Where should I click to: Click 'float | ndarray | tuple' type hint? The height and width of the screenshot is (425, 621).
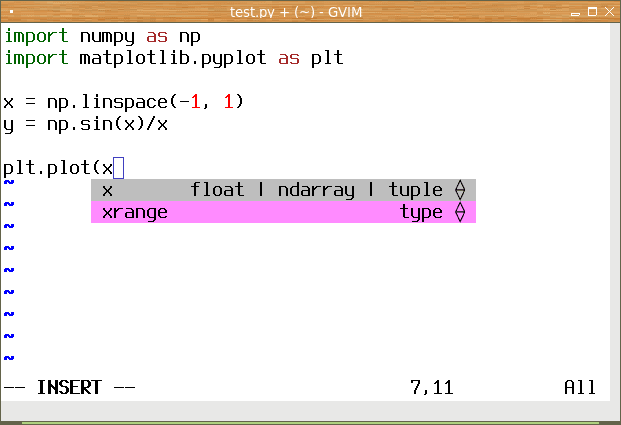click(316, 190)
